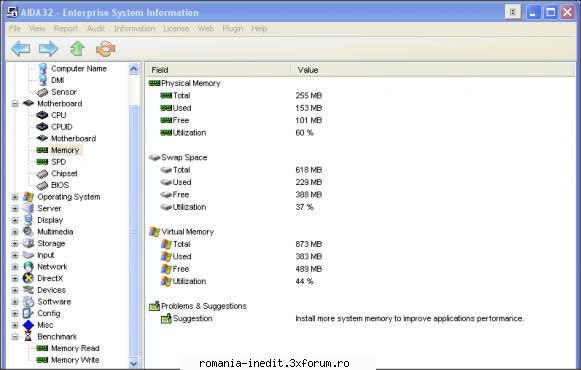The image size is (581, 370).
Task: Click the CPUID chip icon
Action: click(x=42, y=127)
